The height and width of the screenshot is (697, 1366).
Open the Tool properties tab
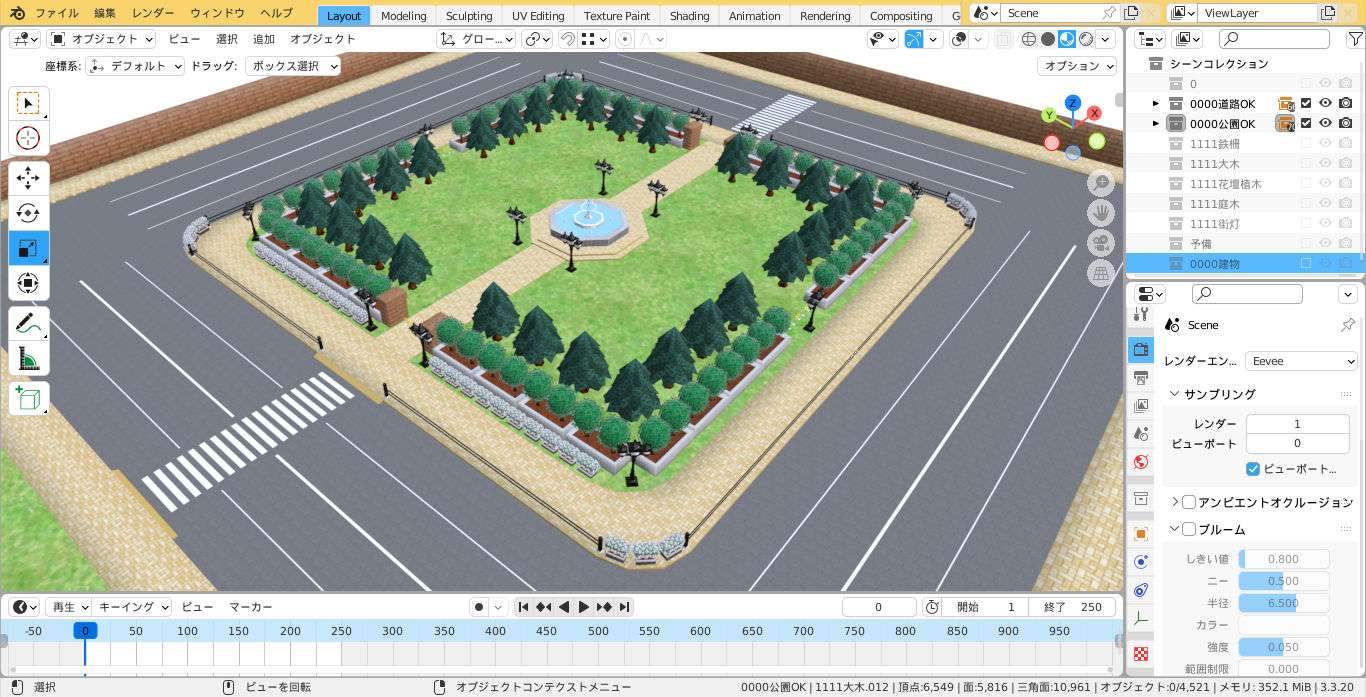[1141, 314]
